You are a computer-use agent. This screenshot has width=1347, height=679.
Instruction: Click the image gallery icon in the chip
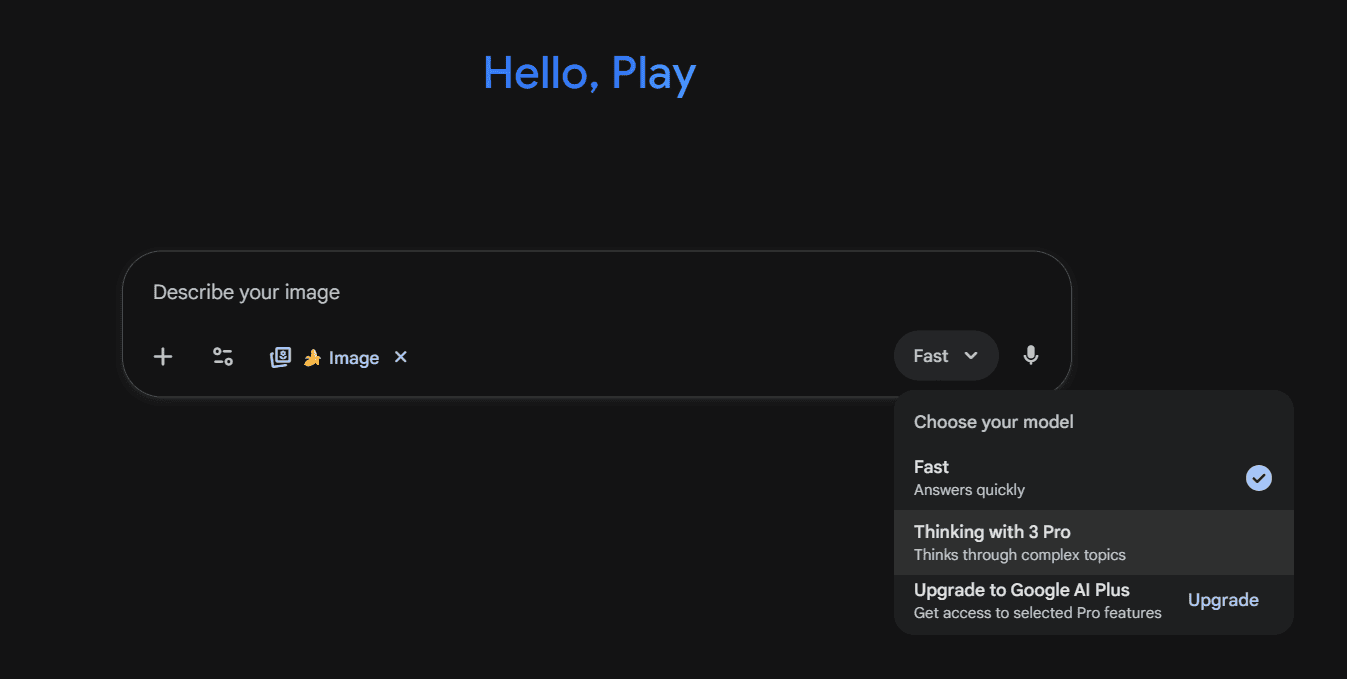pyautogui.click(x=281, y=358)
